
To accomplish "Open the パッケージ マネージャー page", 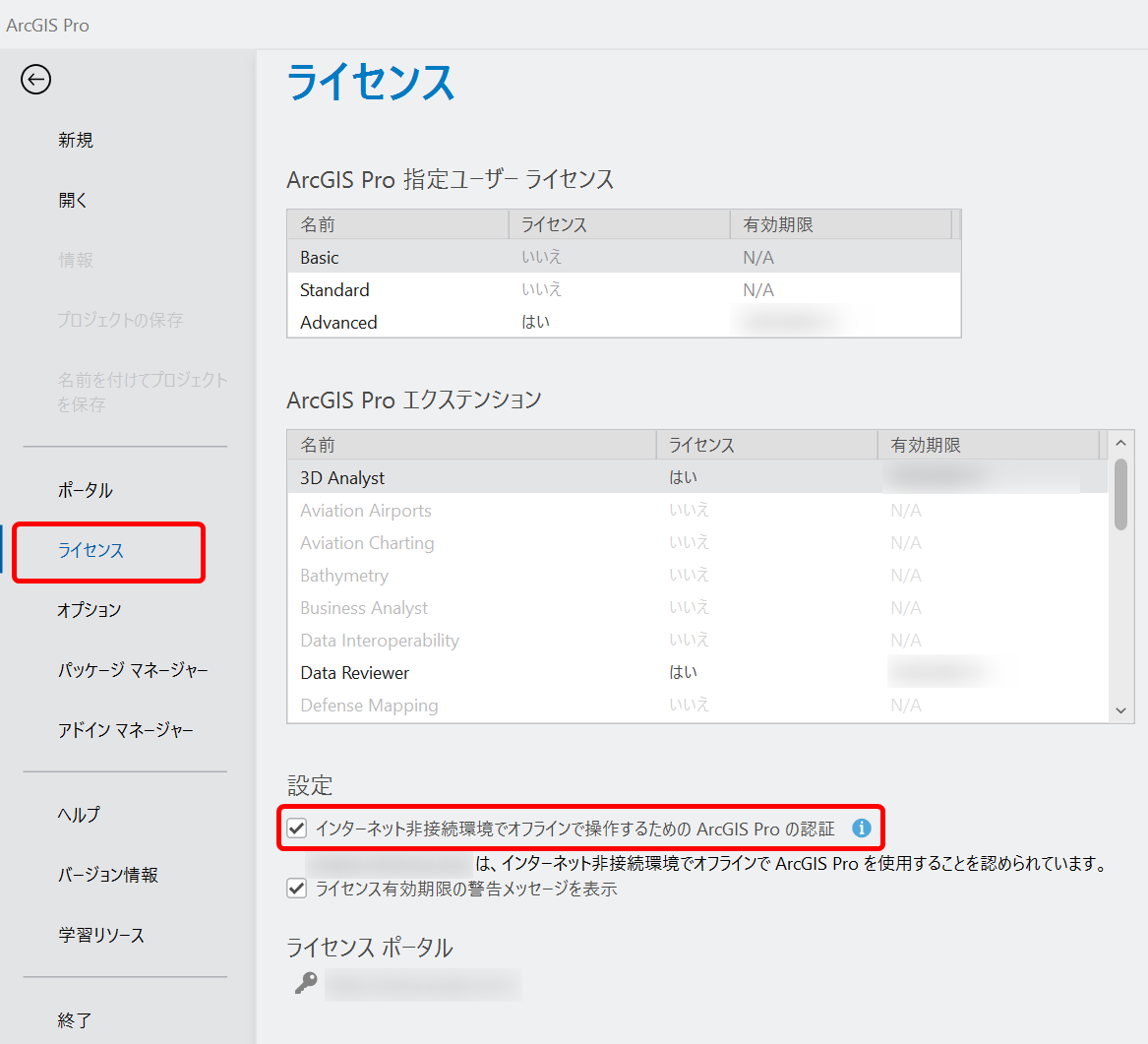I will (x=133, y=671).
